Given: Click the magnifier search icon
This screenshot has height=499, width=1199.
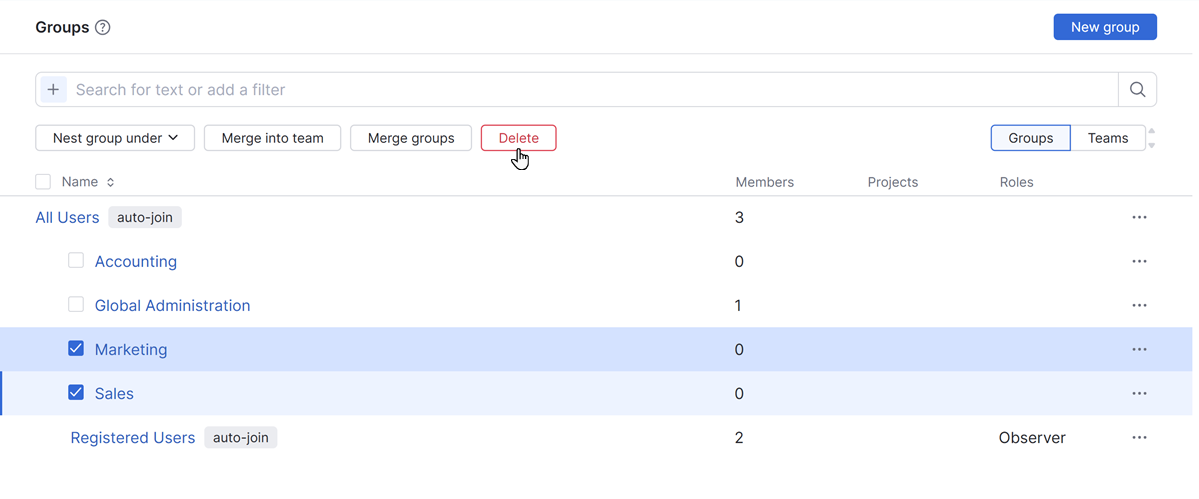Looking at the screenshot, I should (x=1137, y=90).
